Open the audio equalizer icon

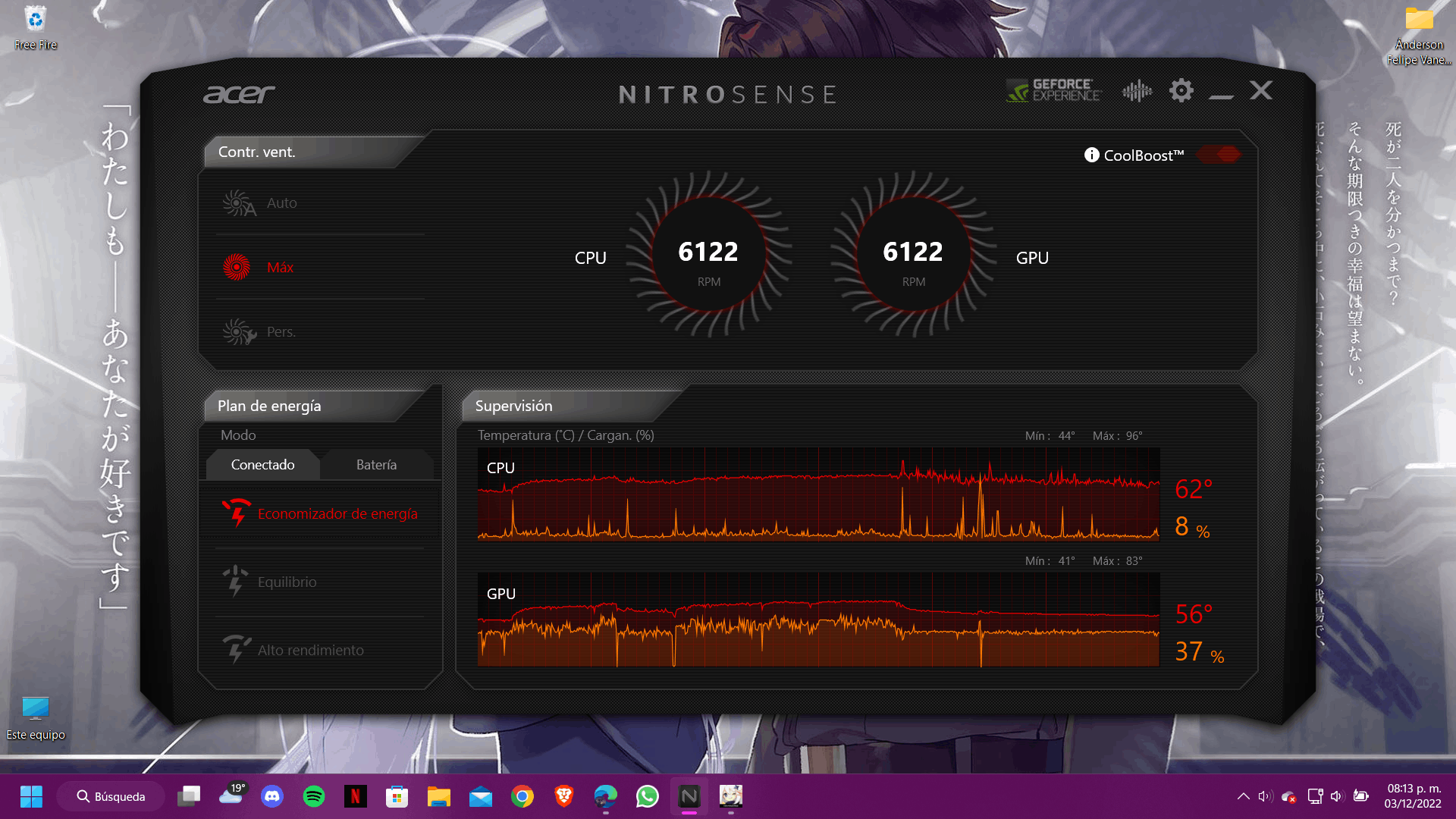[1136, 90]
